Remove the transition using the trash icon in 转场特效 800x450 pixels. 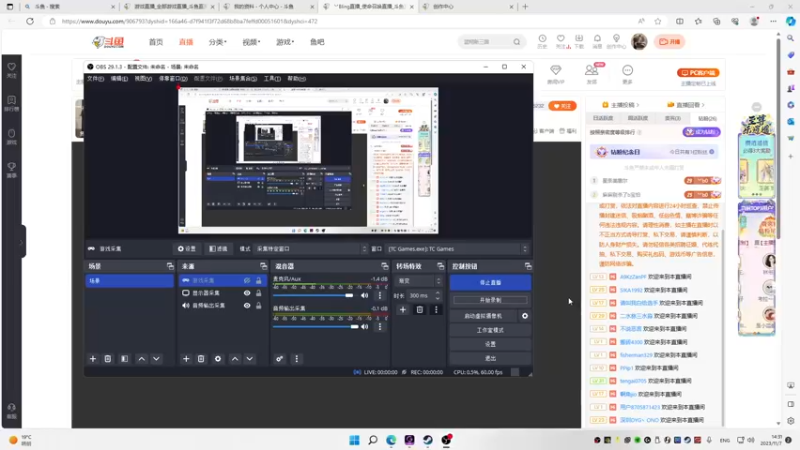click(x=419, y=310)
